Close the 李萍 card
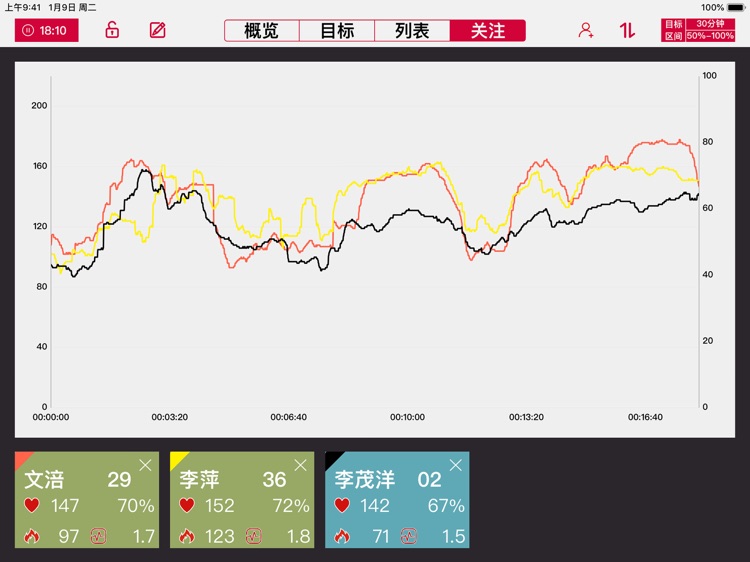 (x=300, y=465)
